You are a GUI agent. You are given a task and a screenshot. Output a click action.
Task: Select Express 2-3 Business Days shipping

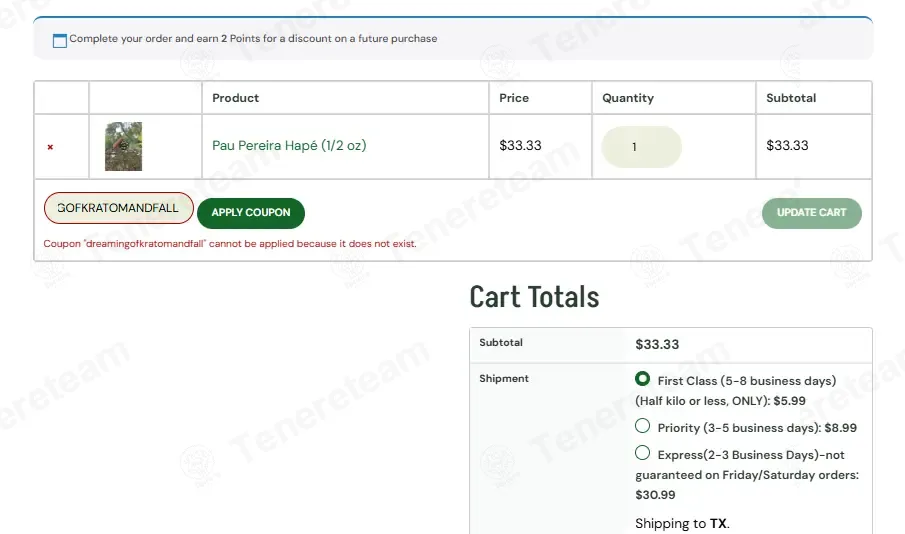642,453
